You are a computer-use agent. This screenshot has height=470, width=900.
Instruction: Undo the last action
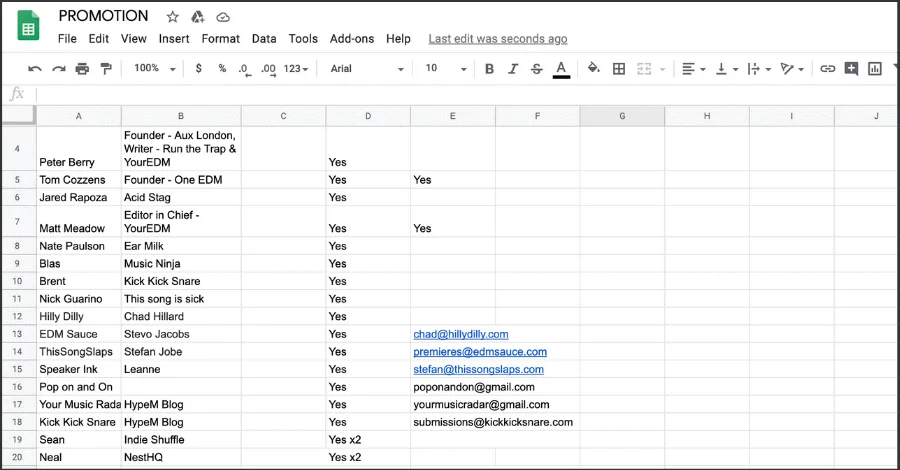[35, 69]
